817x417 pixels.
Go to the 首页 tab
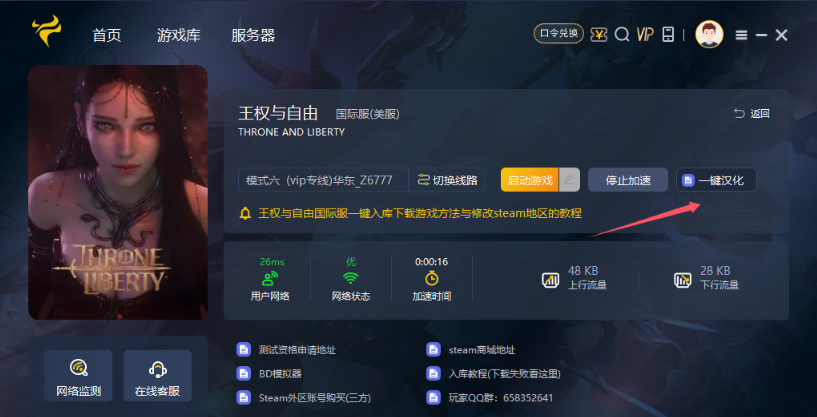(x=107, y=35)
